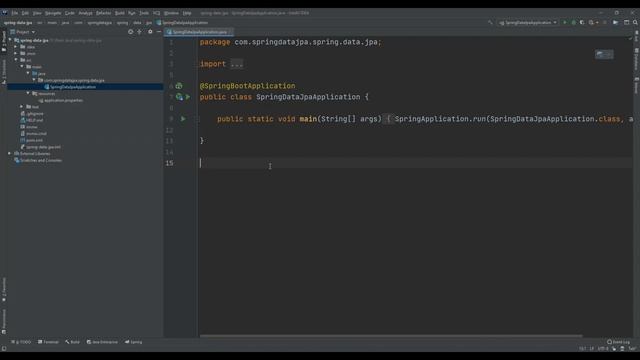Click the Search Everywhere magnifier icon
This screenshot has width=640, height=360.
click(x=635, y=22)
